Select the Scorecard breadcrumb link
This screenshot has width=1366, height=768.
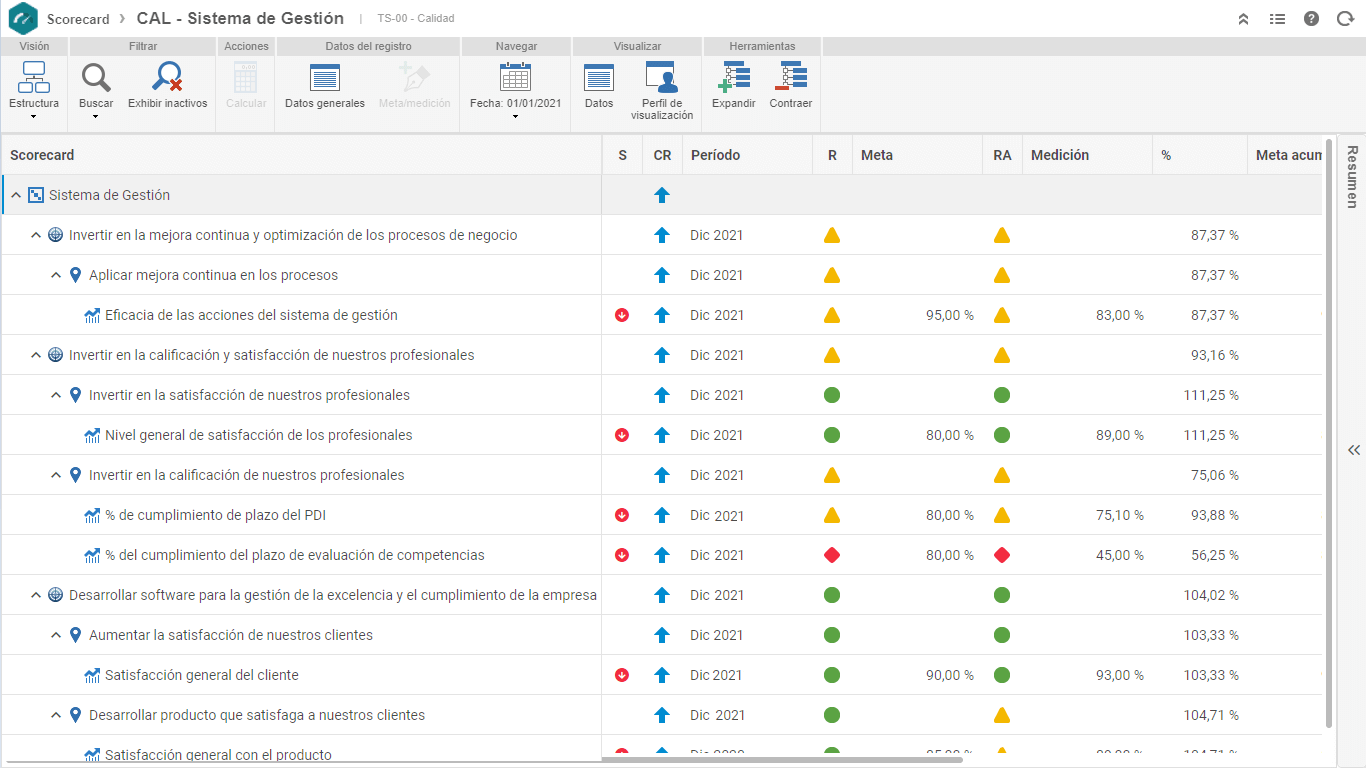point(78,19)
